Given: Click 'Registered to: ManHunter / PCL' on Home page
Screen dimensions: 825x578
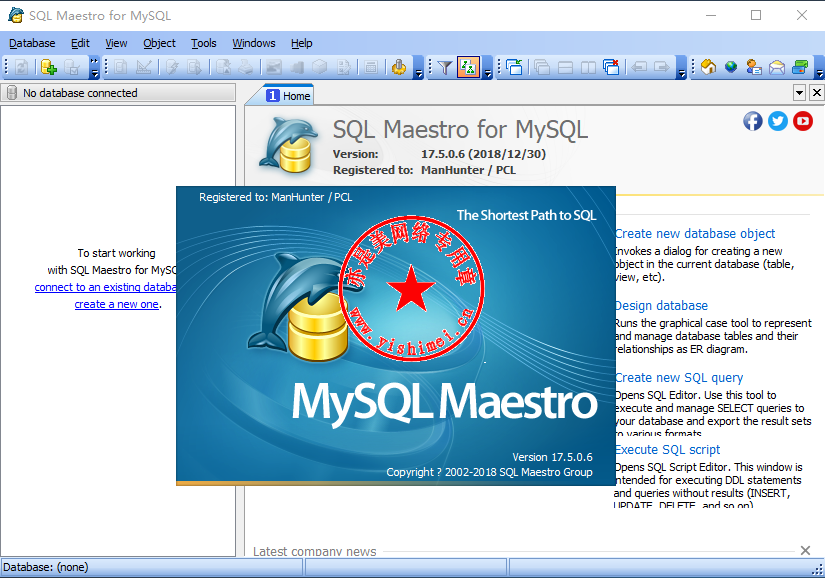Looking at the screenshot, I should pos(425,170).
